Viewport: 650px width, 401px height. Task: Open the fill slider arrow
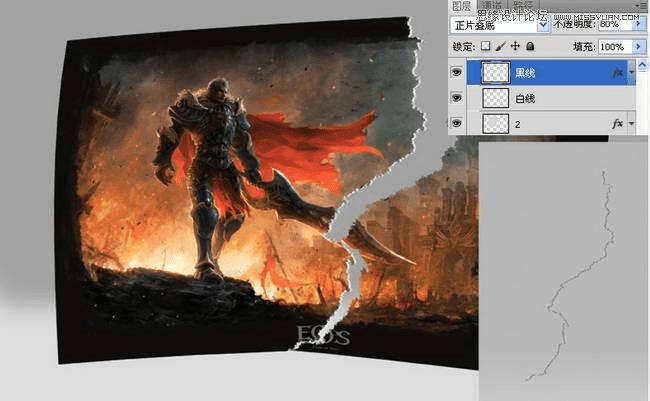(639, 47)
